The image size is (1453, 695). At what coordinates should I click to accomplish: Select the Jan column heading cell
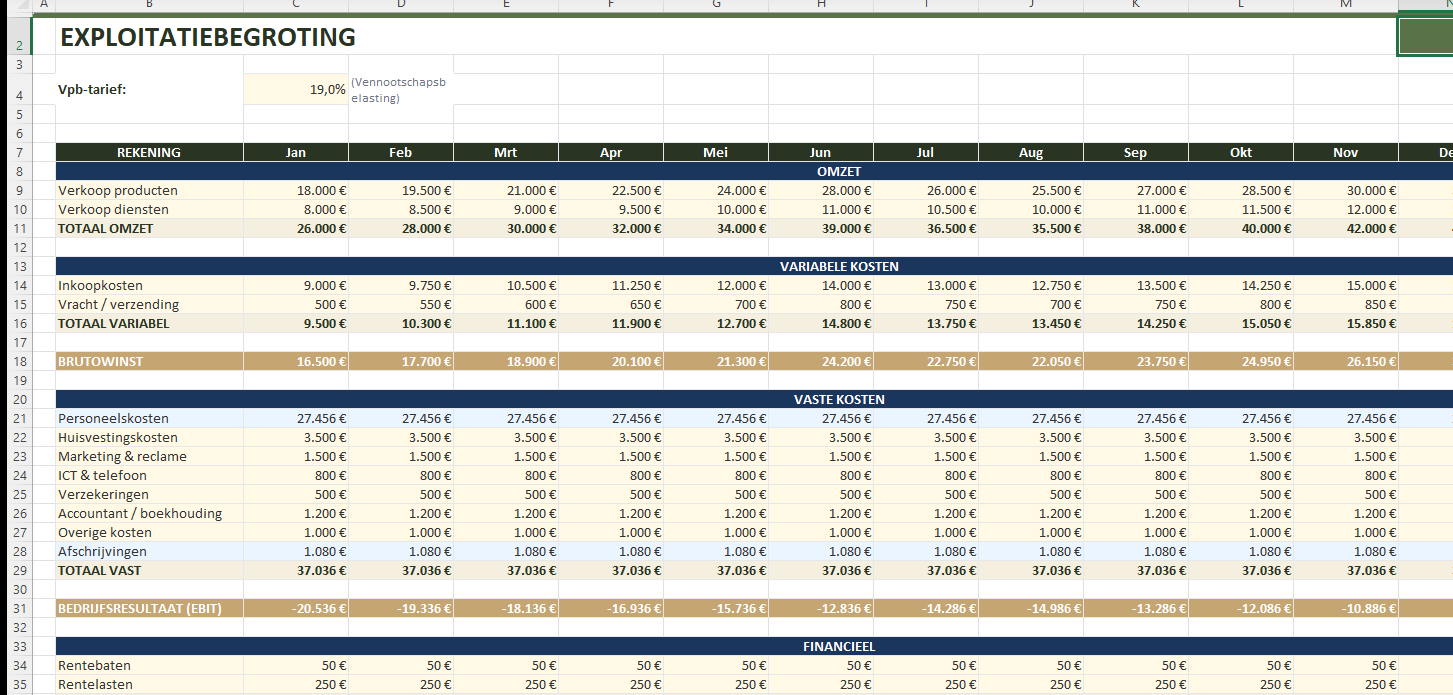296,153
